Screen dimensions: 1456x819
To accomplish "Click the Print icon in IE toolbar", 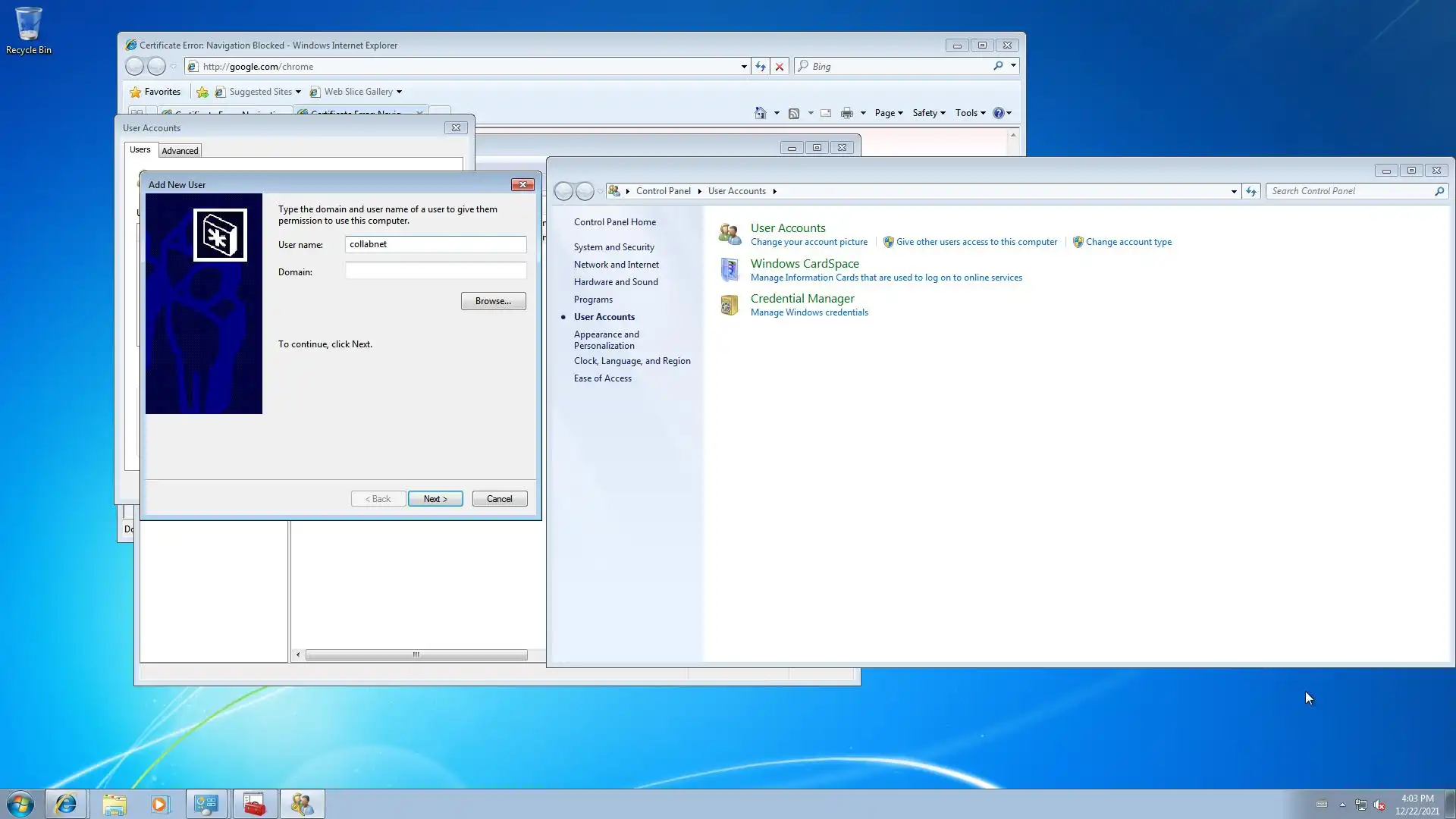I will coord(847,113).
